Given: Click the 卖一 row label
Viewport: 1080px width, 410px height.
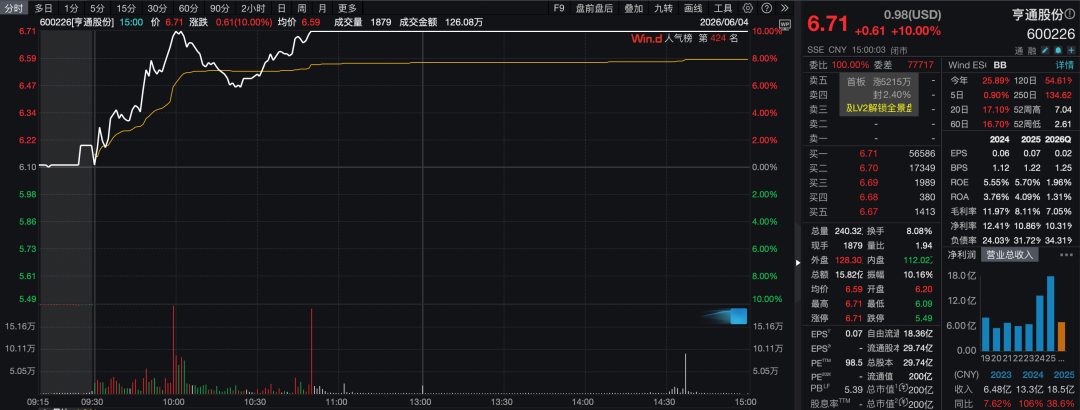Looking at the screenshot, I should point(818,139).
